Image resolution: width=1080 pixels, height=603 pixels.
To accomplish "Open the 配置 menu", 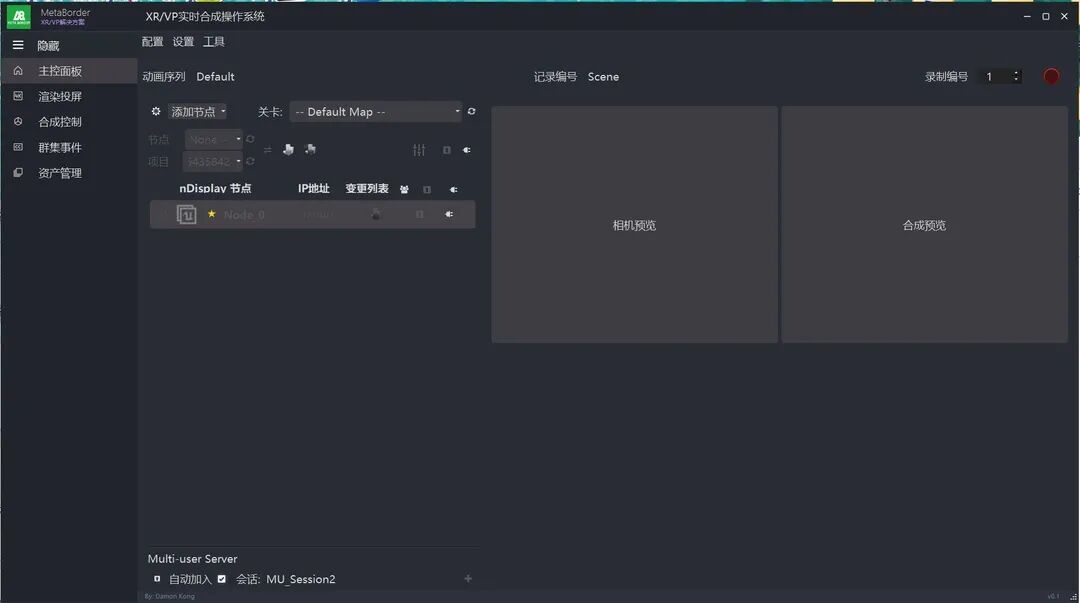I will [152, 42].
